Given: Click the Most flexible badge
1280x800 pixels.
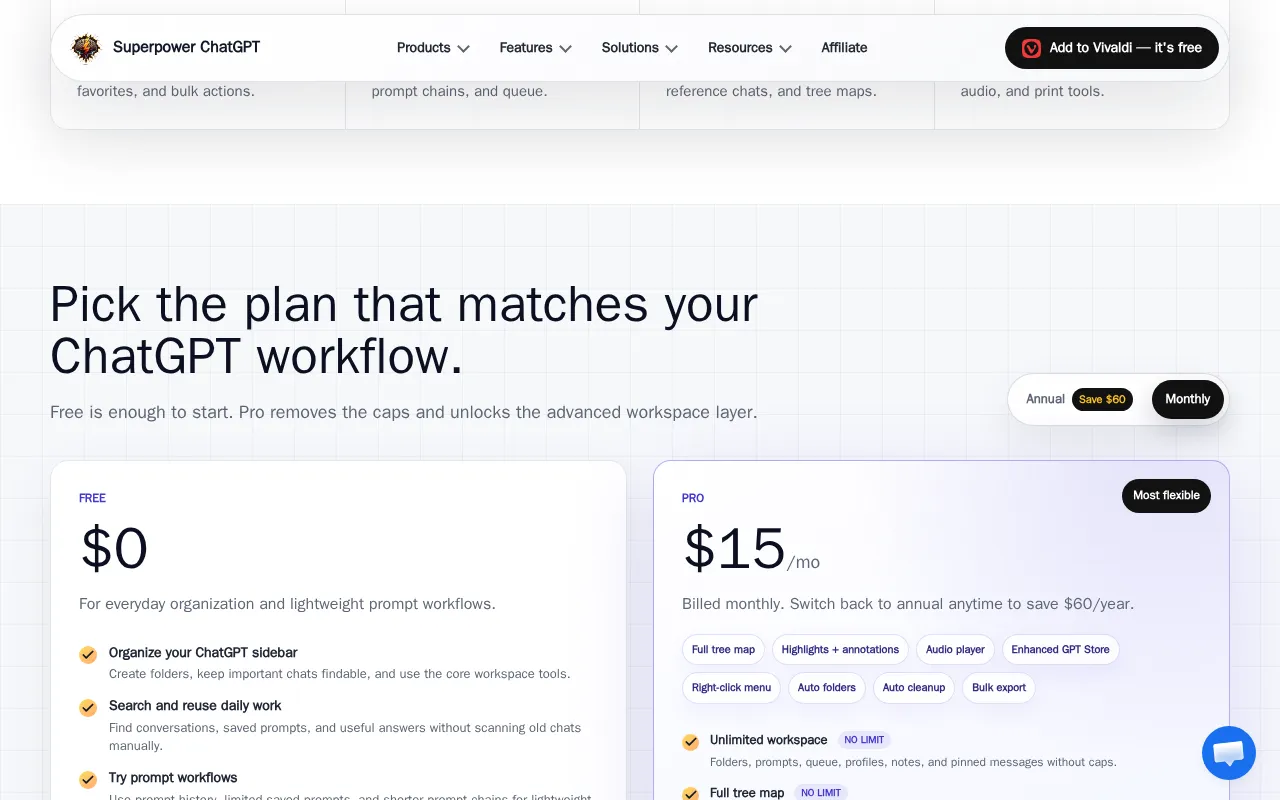Looking at the screenshot, I should [1166, 495].
